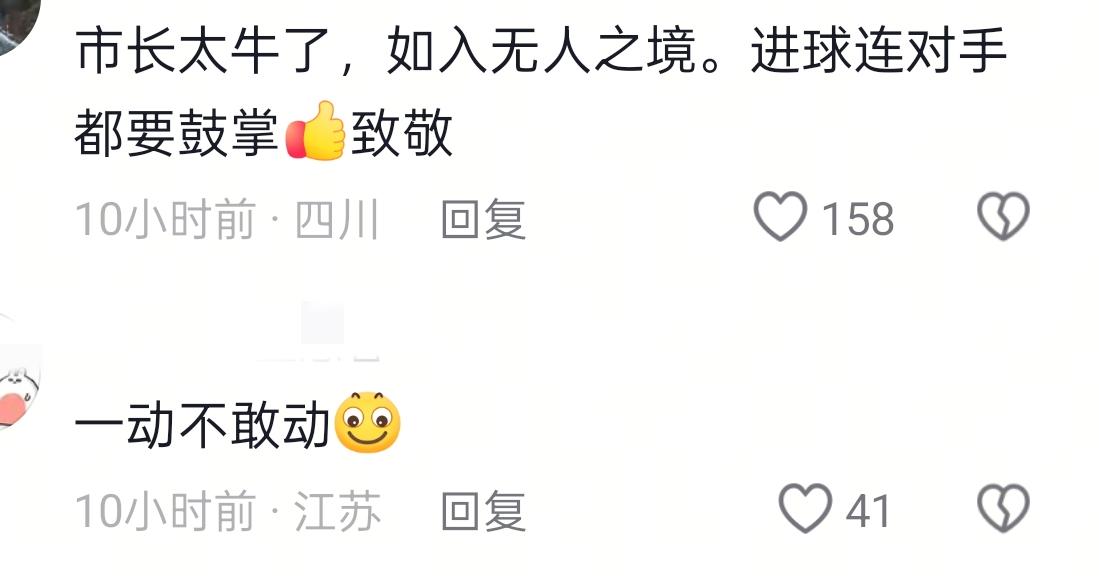Tap the thumbs-up emoji in first comment

315,131
